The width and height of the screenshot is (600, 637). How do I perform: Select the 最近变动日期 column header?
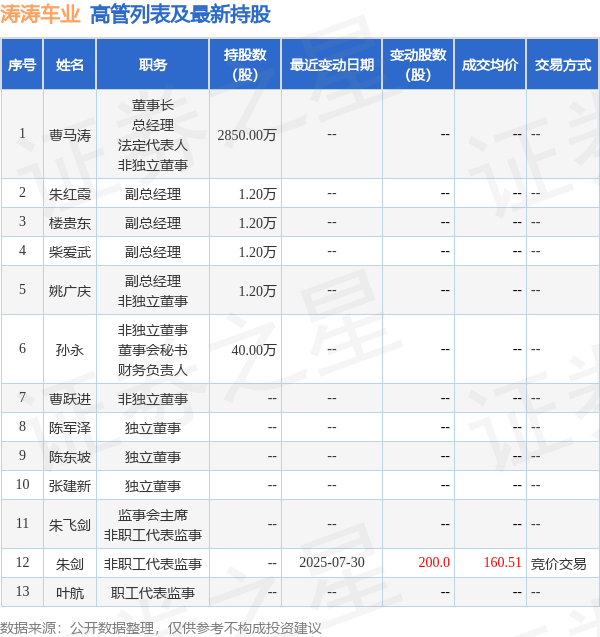(332, 65)
